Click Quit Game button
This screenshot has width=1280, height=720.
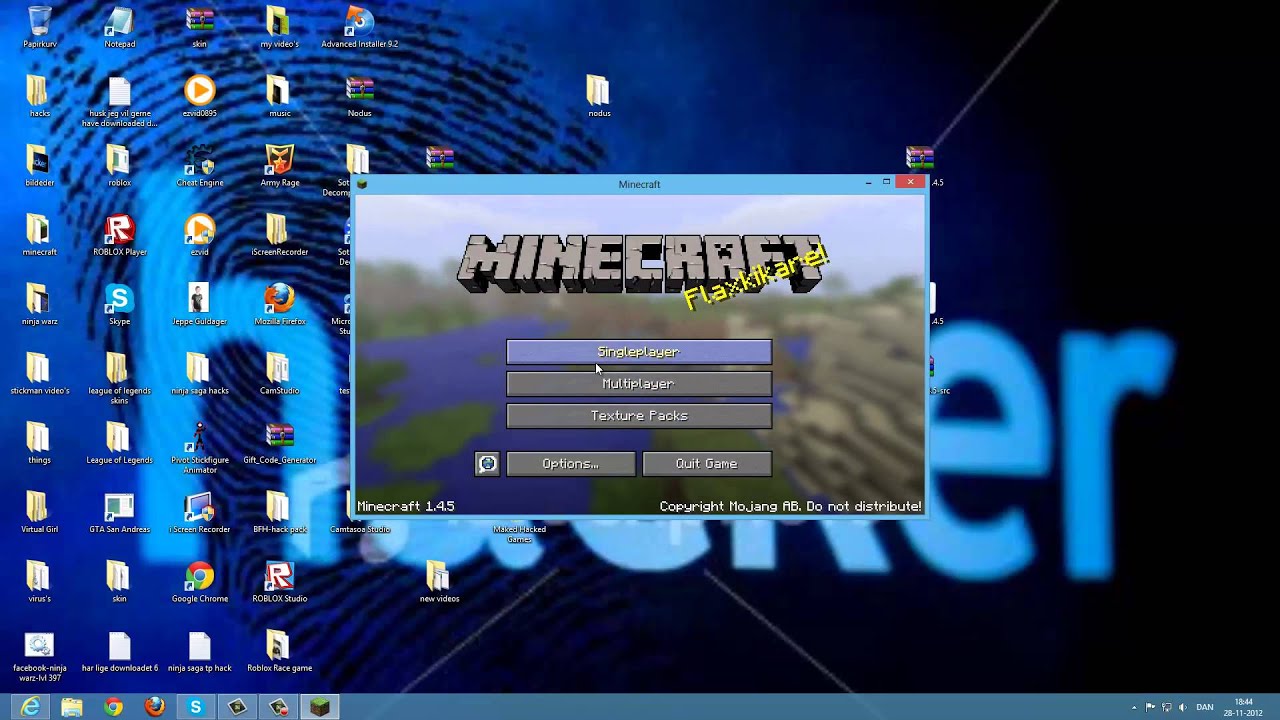(x=707, y=464)
